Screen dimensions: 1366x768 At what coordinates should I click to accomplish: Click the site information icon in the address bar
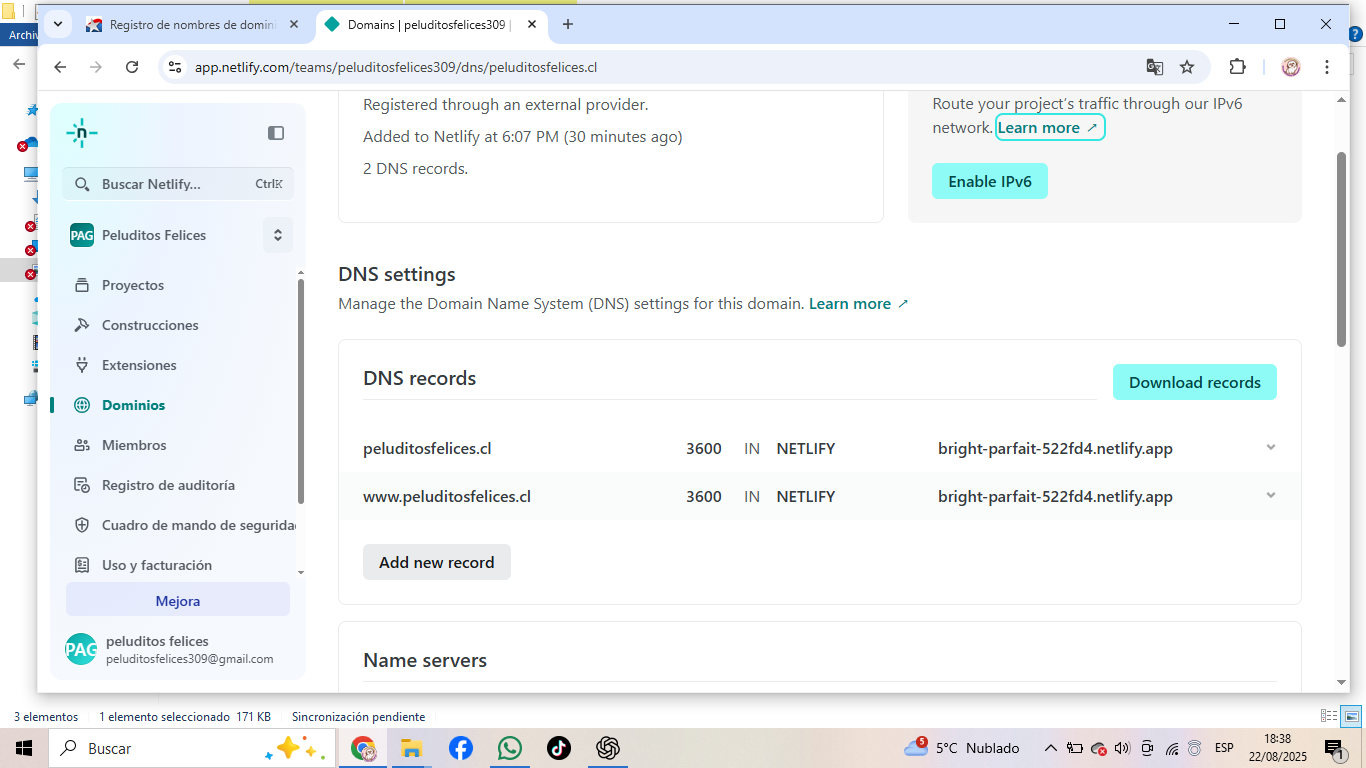click(175, 67)
